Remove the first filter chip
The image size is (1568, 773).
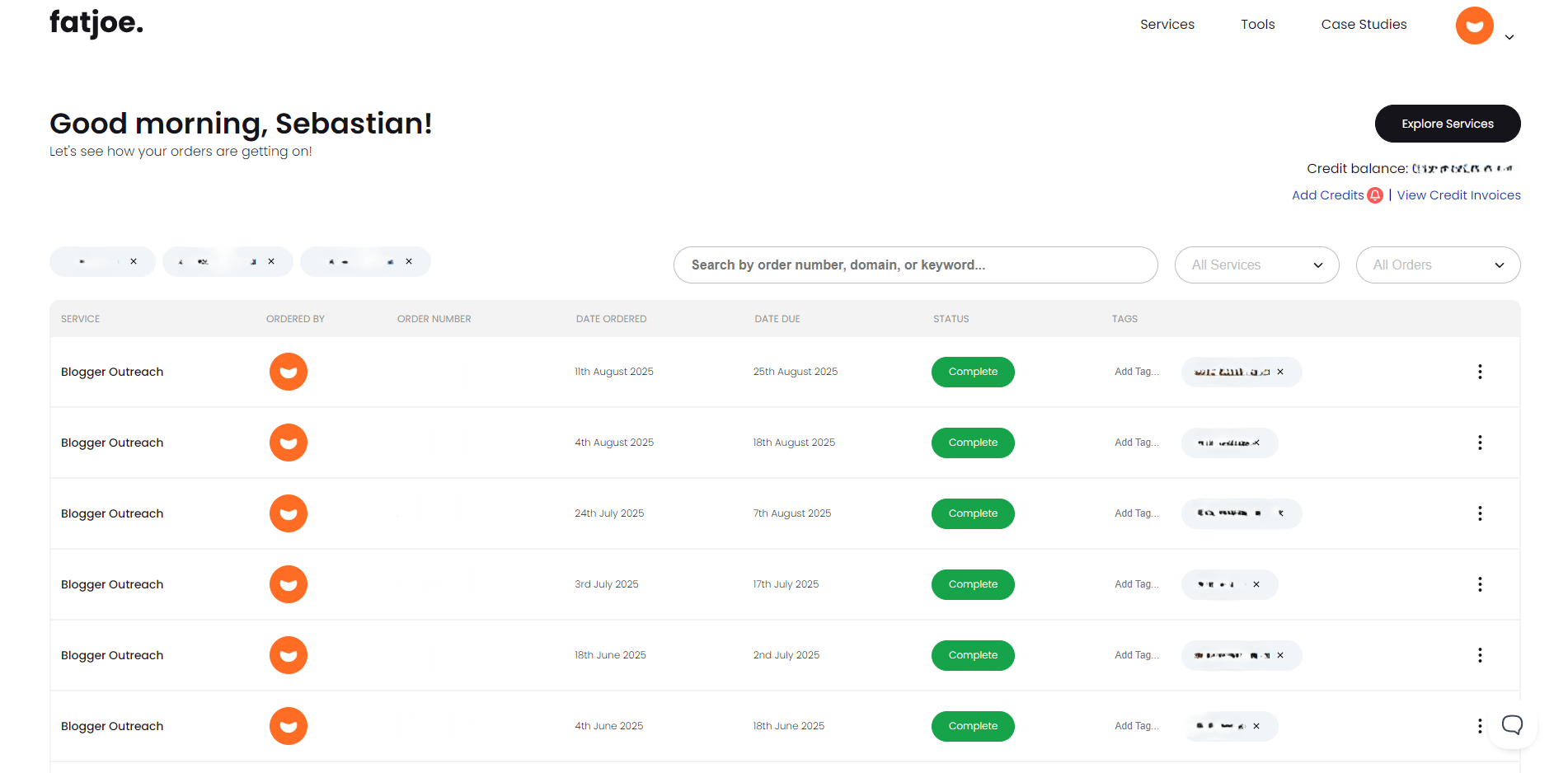[134, 261]
